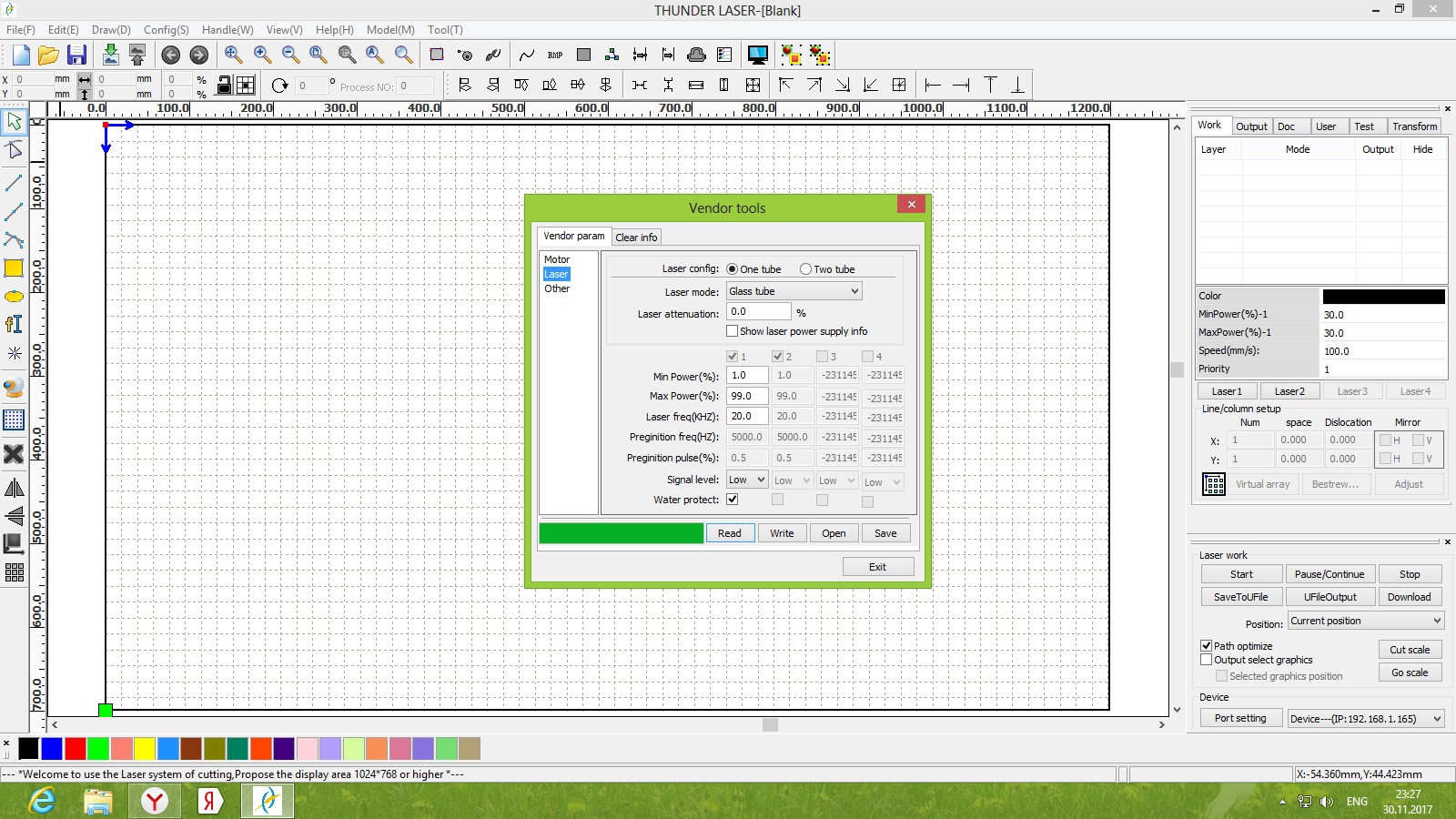Click the vertical mirror tool icon
This screenshot has height=819, width=1456.
14,516
